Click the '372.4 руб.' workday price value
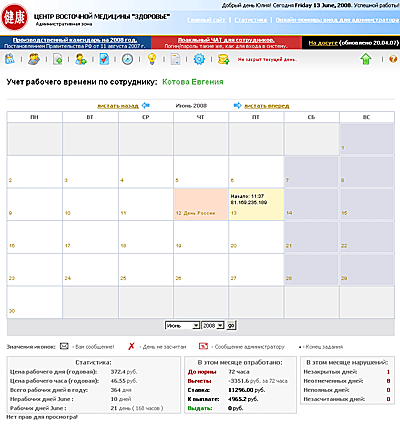400x425 pixels. coord(124,372)
